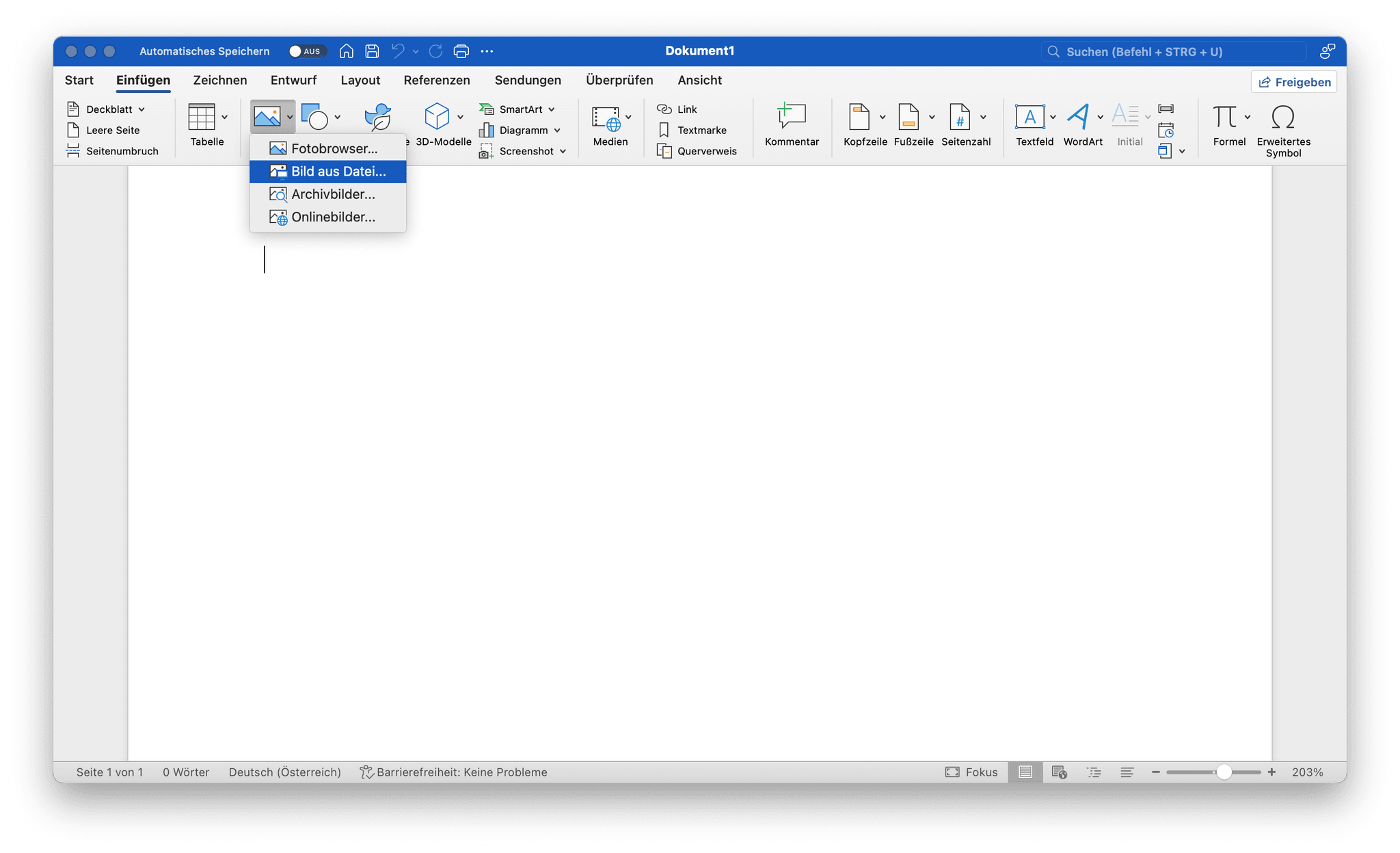1400x853 pixels.
Task: Insert a table with Tabelle icon
Action: click(202, 117)
